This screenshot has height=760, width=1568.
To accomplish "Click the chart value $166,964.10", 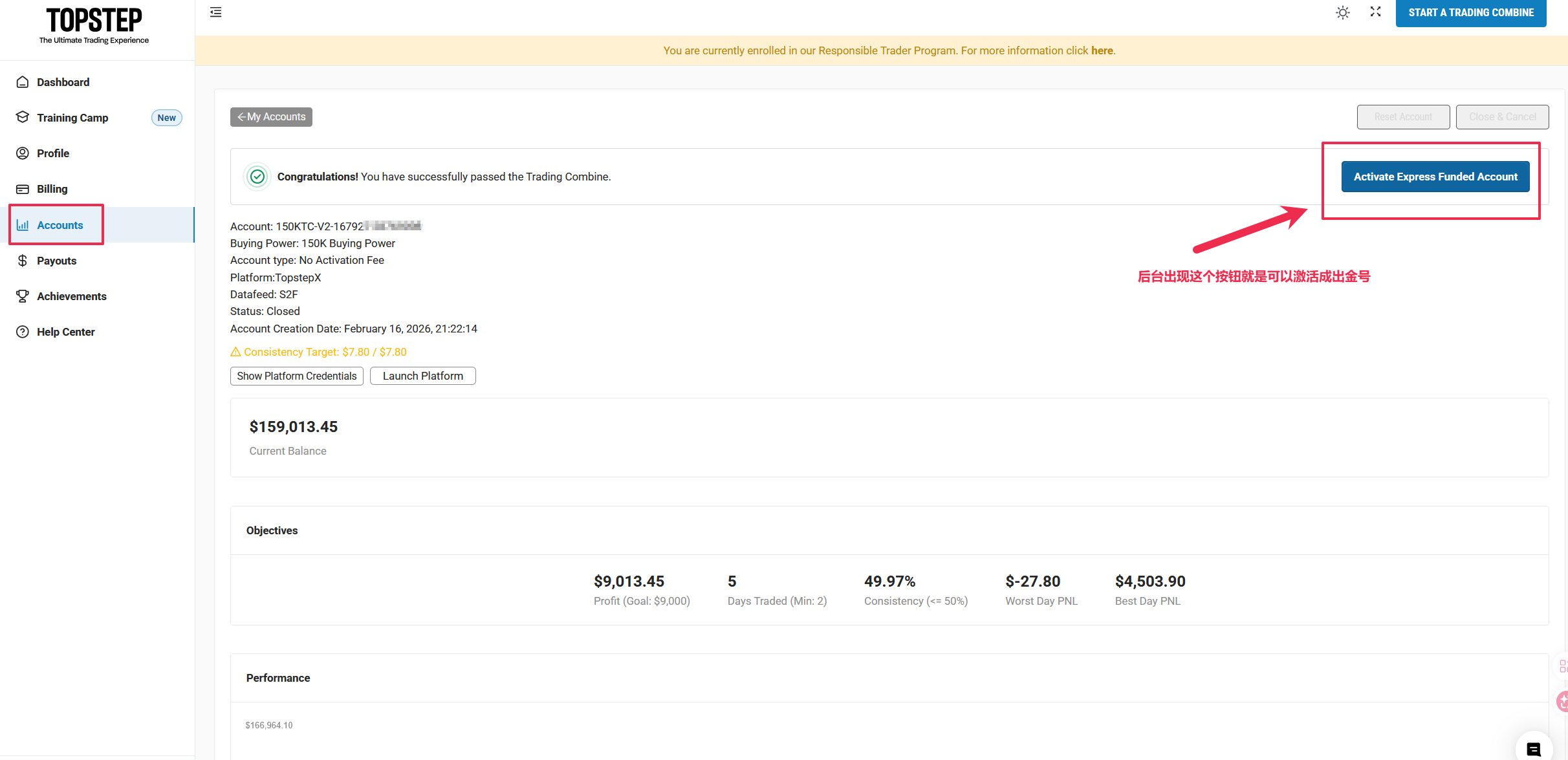I will click(269, 725).
